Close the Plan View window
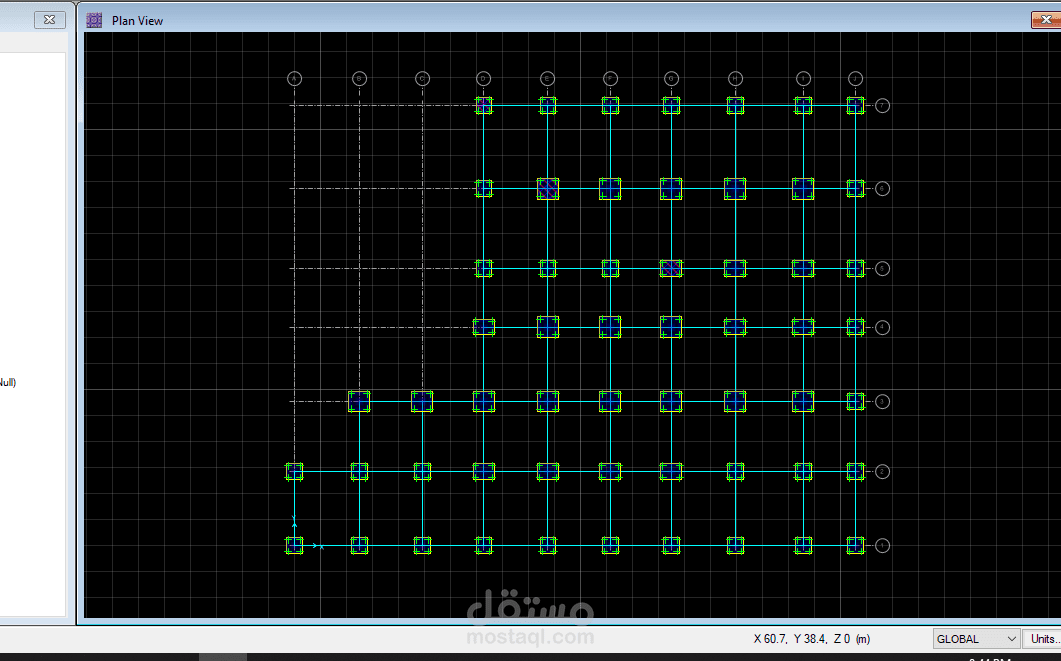1061x661 pixels. click(x=1045, y=20)
